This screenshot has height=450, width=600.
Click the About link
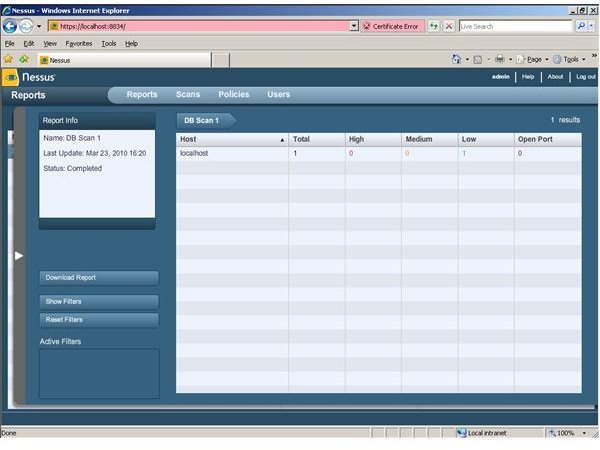click(x=555, y=77)
